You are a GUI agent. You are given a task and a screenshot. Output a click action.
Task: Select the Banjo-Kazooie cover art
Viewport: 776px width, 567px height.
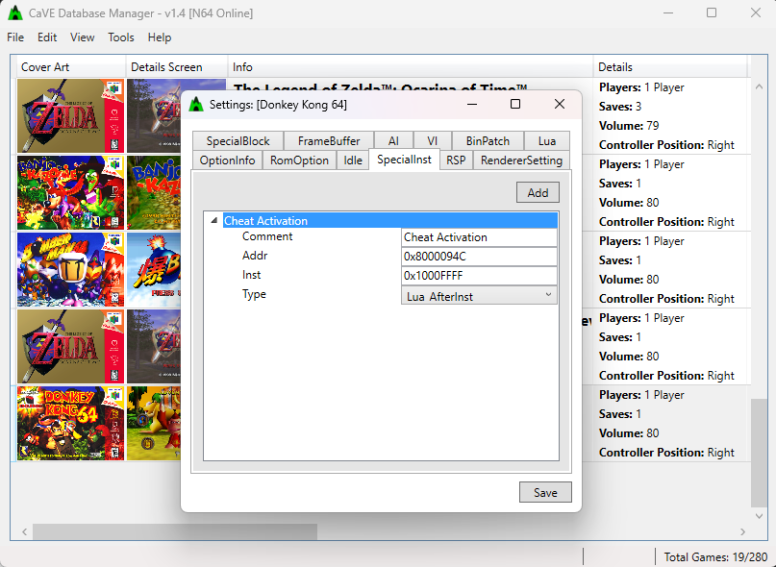tap(70, 192)
